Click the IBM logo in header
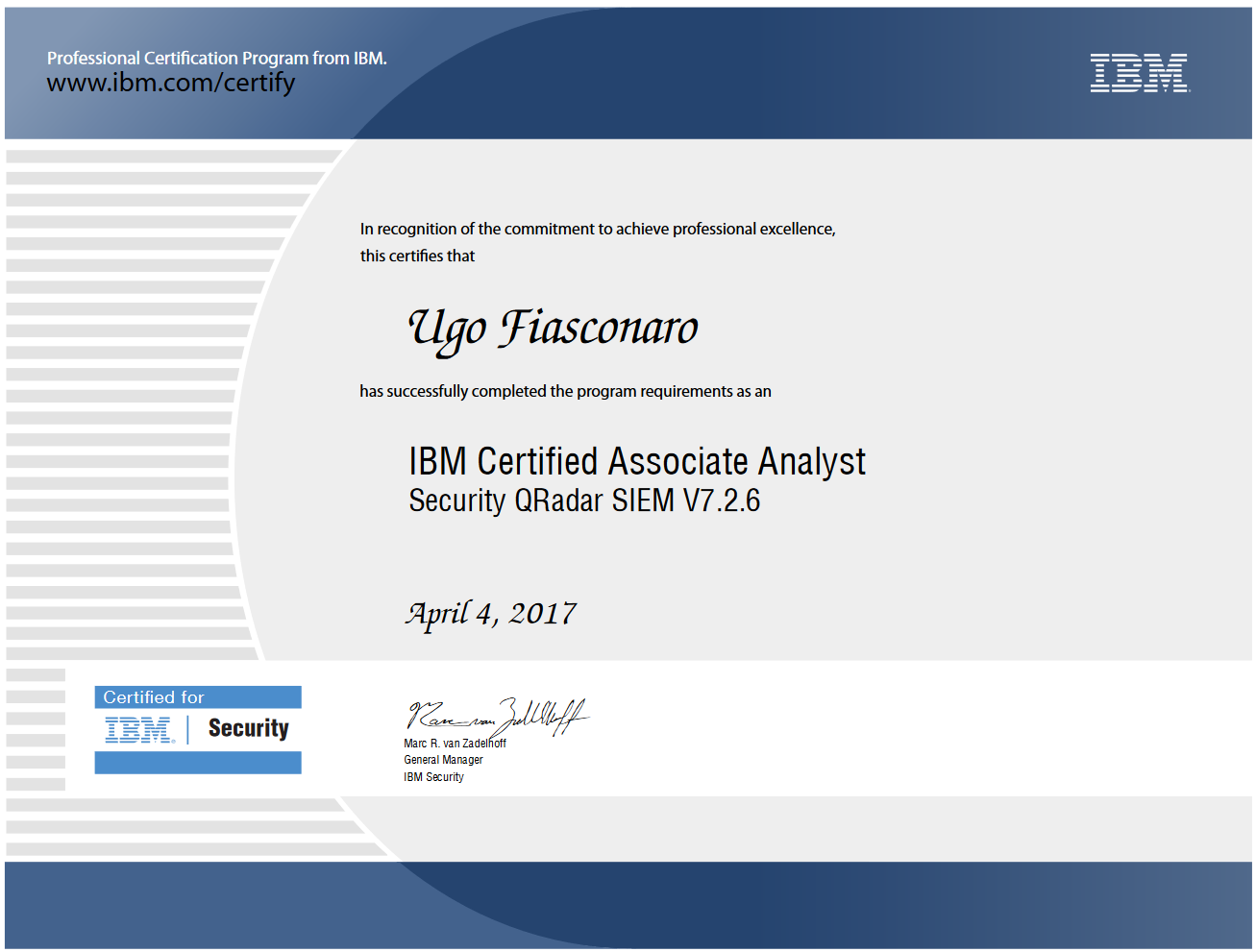 pyautogui.click(x=1140, y=73)
